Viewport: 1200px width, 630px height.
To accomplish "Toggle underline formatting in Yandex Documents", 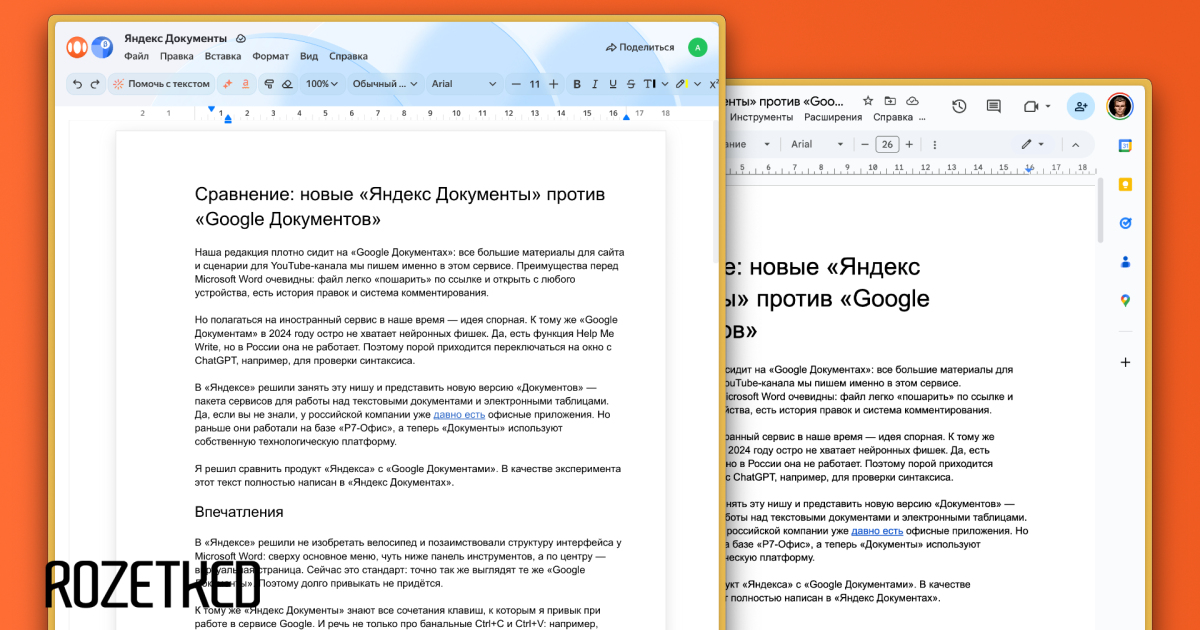I will pyautogui.click(x=613, y=84).
